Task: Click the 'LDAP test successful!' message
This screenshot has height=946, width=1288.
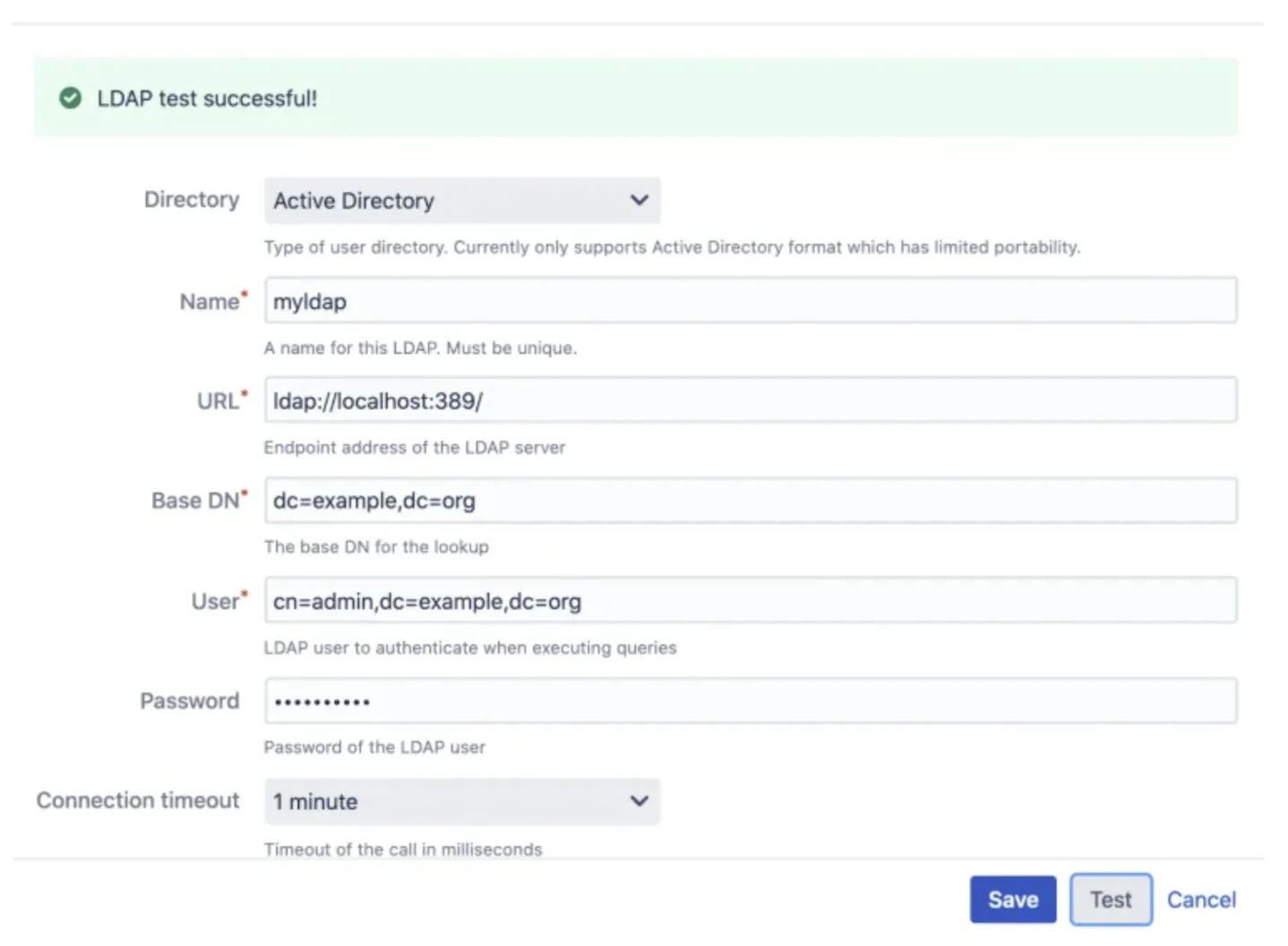Action: (x=207, y=99)
